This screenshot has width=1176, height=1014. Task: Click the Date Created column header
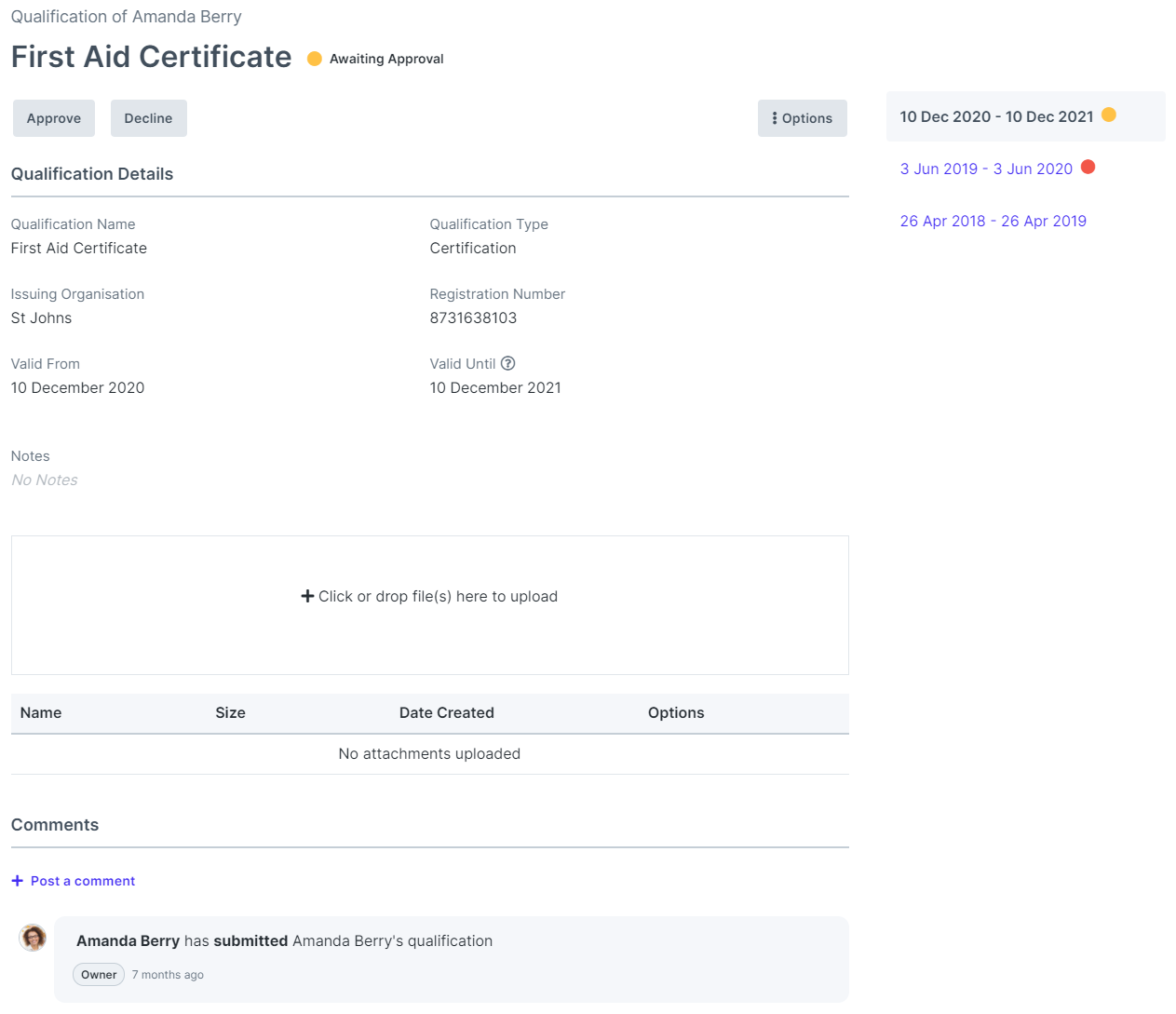point(446,712)
